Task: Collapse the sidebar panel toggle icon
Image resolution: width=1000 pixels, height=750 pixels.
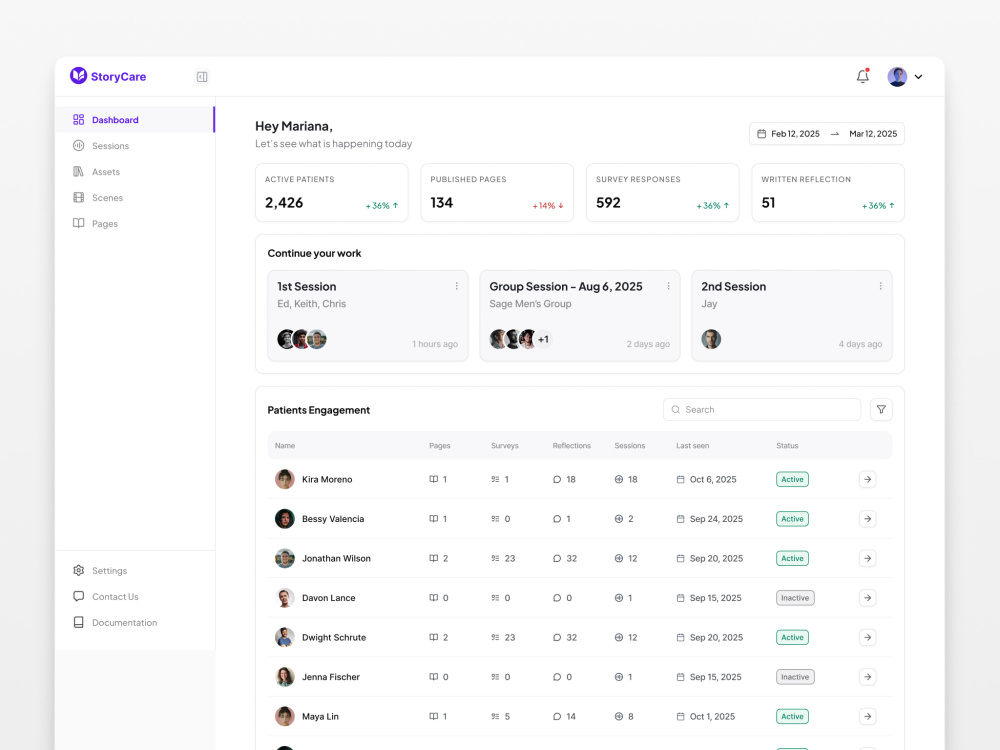Action: (202, 77)
